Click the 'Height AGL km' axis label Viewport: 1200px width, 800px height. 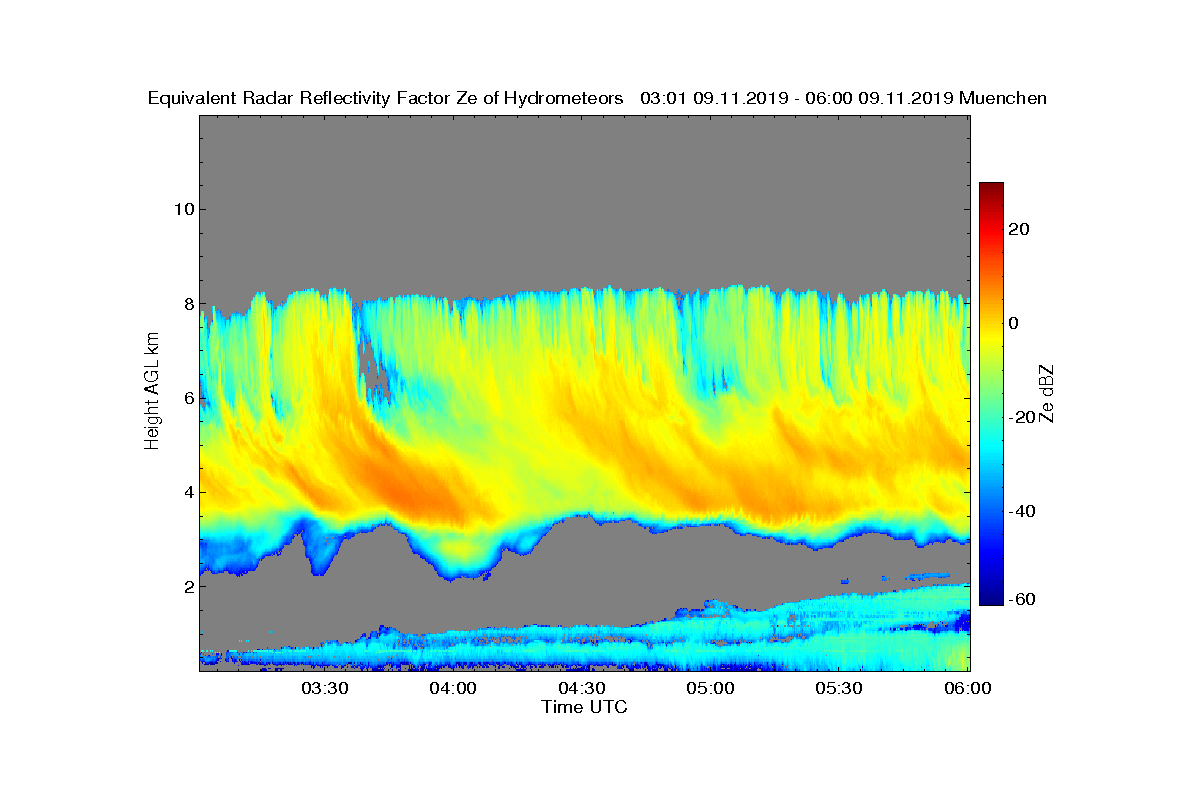[152, 392]
